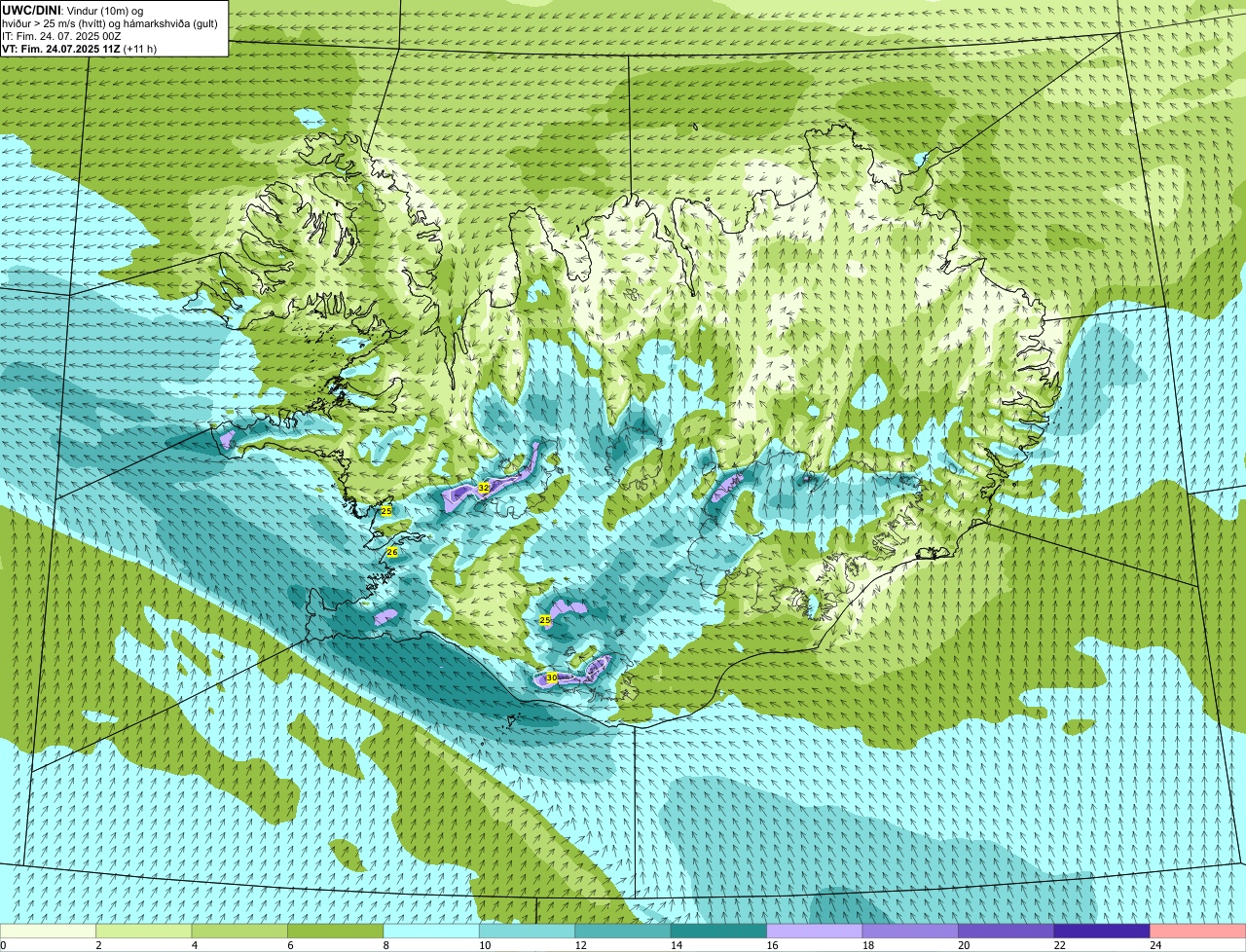Click the pale cream 0–2 m/s legend swatch
This screenshot has width=1246, height=952.
(x=49, y=931)
